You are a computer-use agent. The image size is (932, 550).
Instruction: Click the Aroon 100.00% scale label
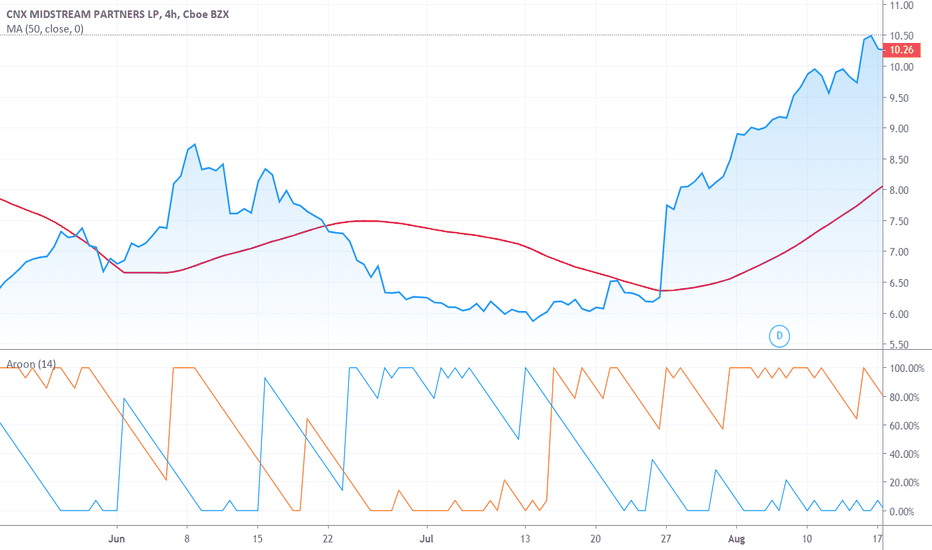906,369
